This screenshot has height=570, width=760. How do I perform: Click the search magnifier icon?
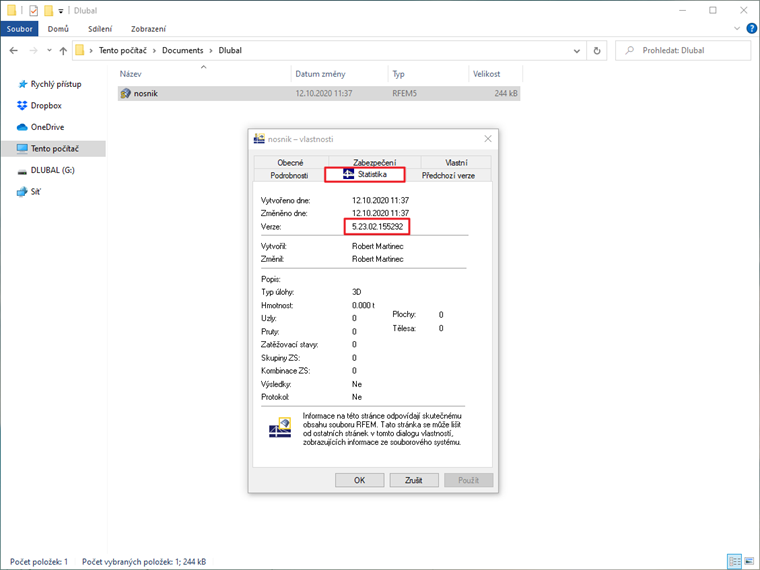coord(629,50)
